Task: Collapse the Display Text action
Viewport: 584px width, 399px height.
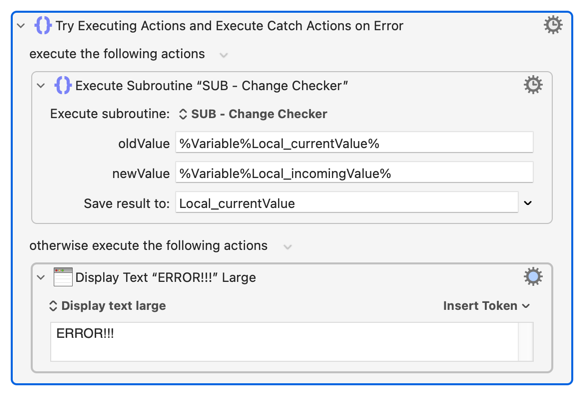Action: [x=41, y=278]
